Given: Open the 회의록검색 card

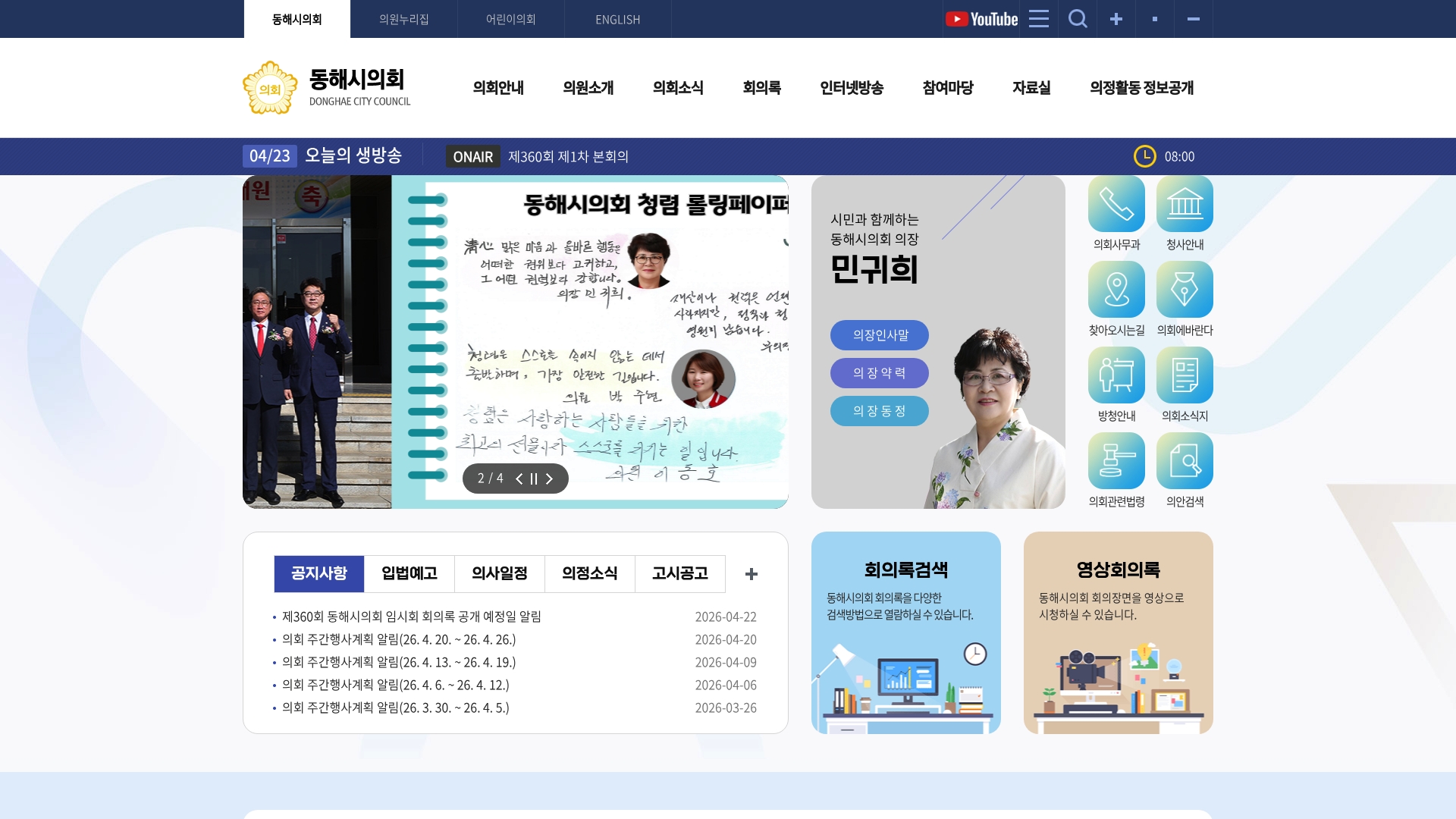Looking at the screenshot, I should [906, 633].
